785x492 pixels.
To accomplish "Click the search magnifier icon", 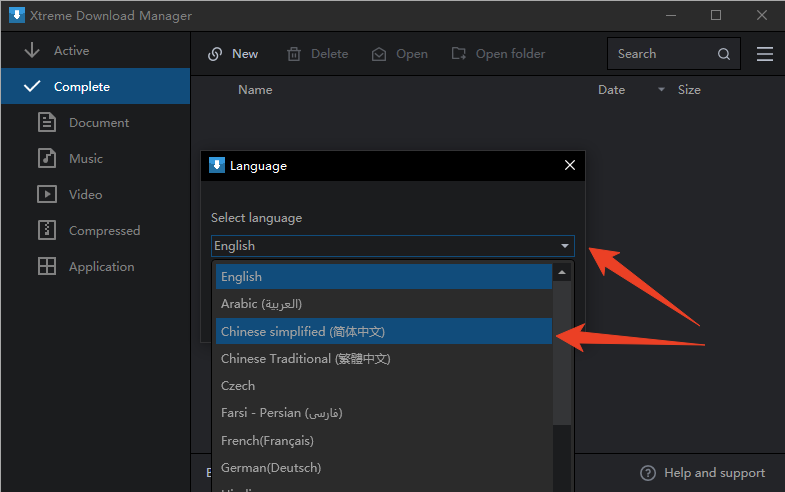I will (724, 54).
